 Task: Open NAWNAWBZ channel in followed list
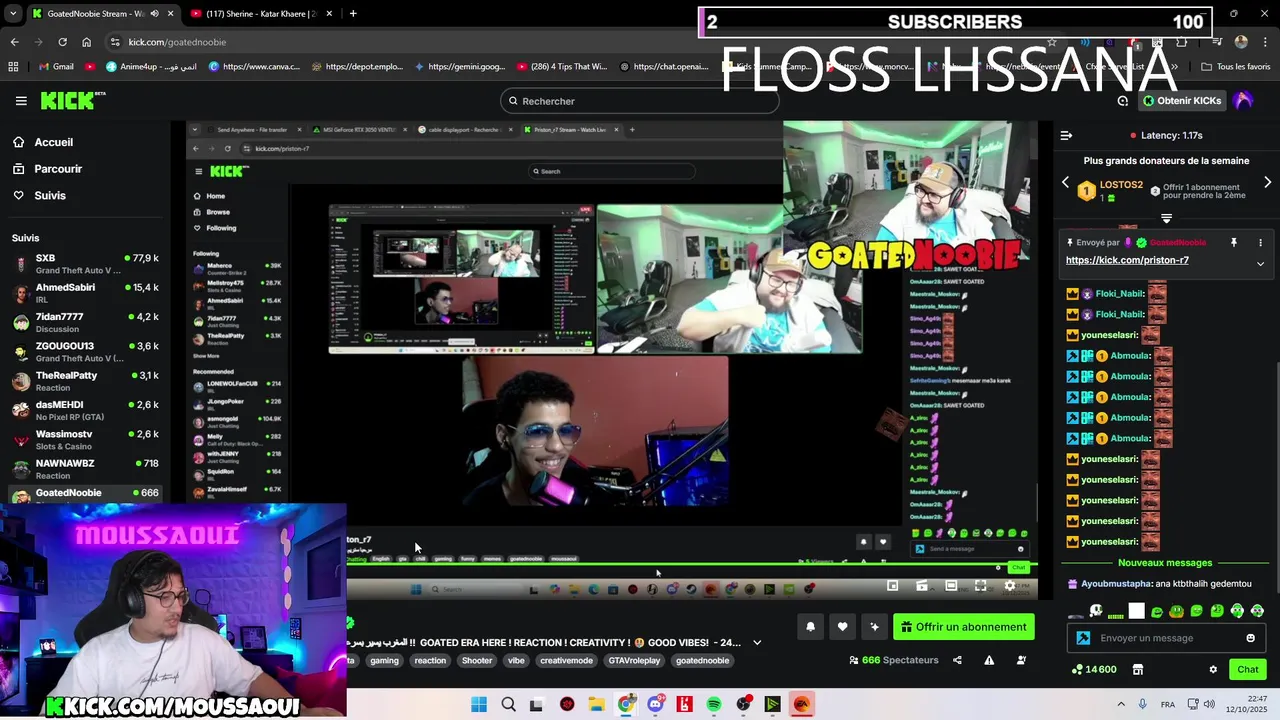[85, 469]
